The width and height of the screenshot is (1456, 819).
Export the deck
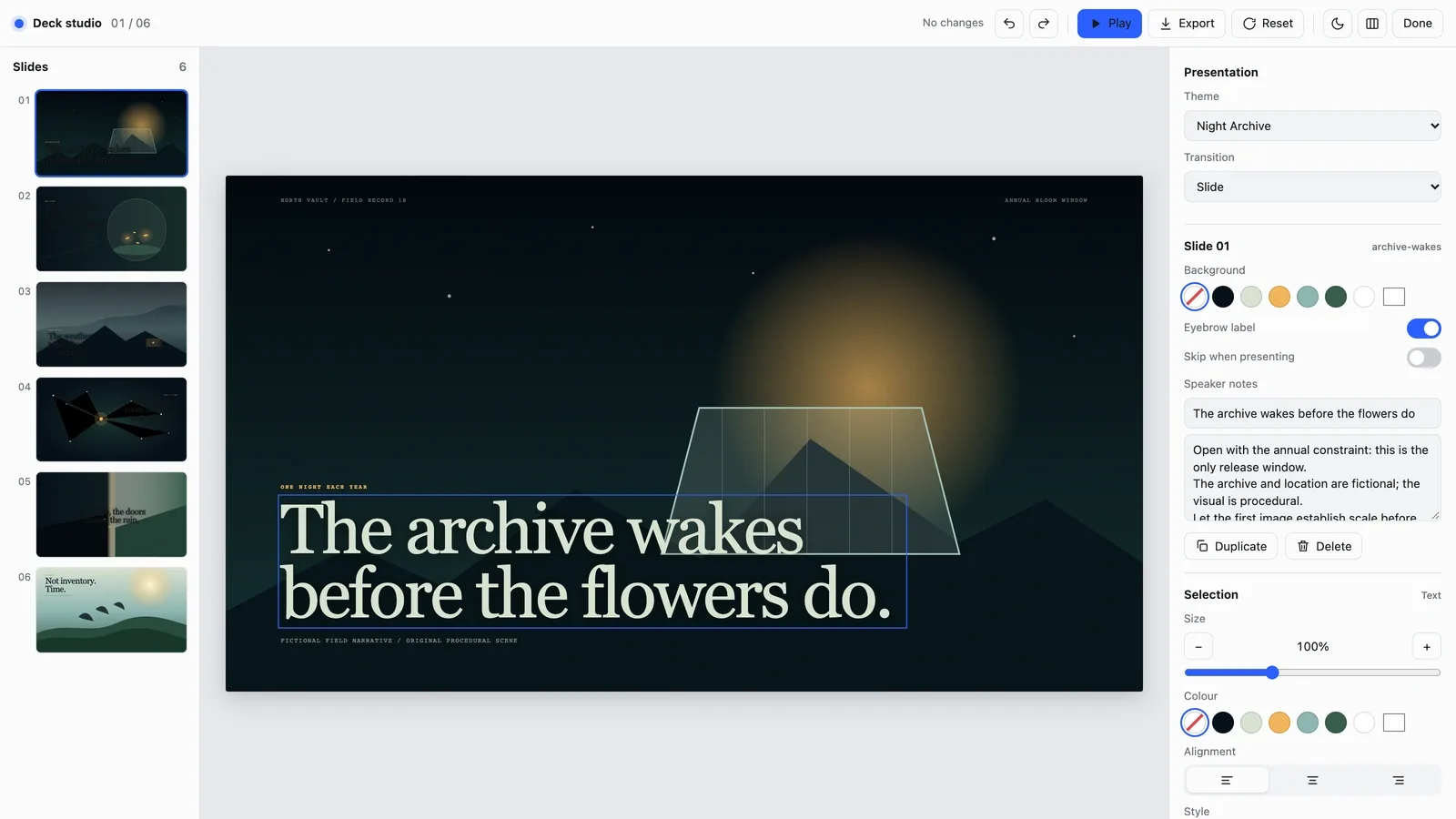(1187, 24)
